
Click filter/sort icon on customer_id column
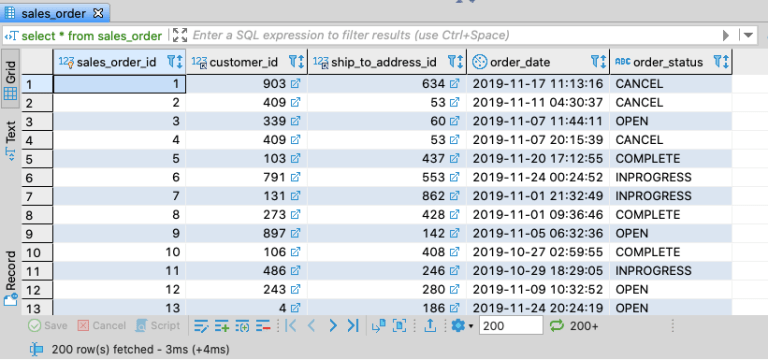(x=296, y=62)
